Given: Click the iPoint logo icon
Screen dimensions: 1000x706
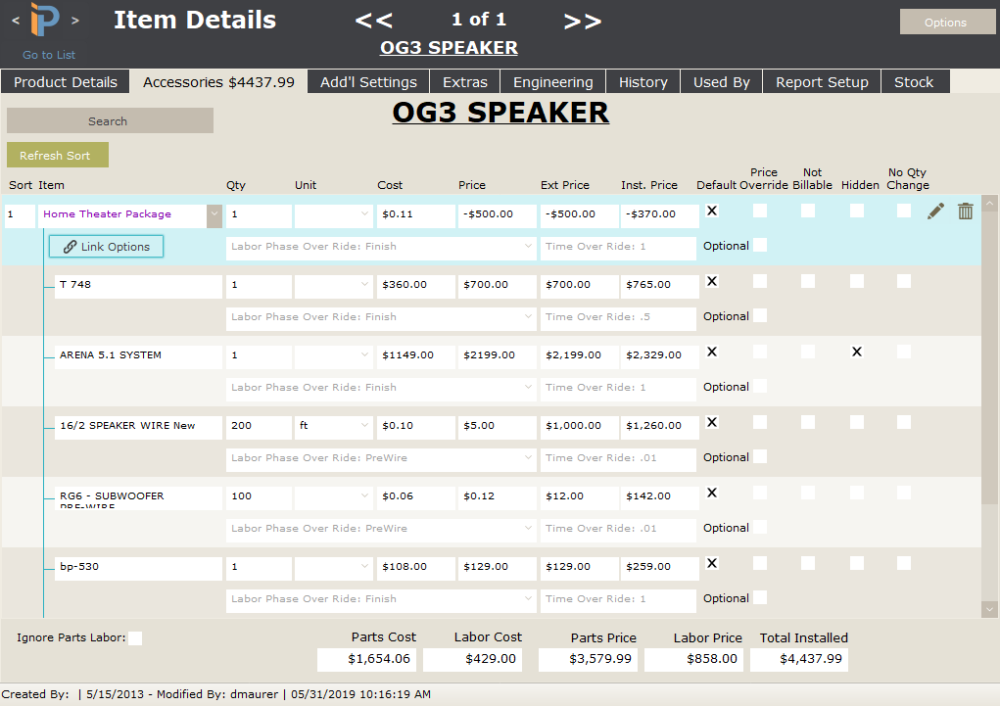Looking at the screenshot, I should point(46,20).
